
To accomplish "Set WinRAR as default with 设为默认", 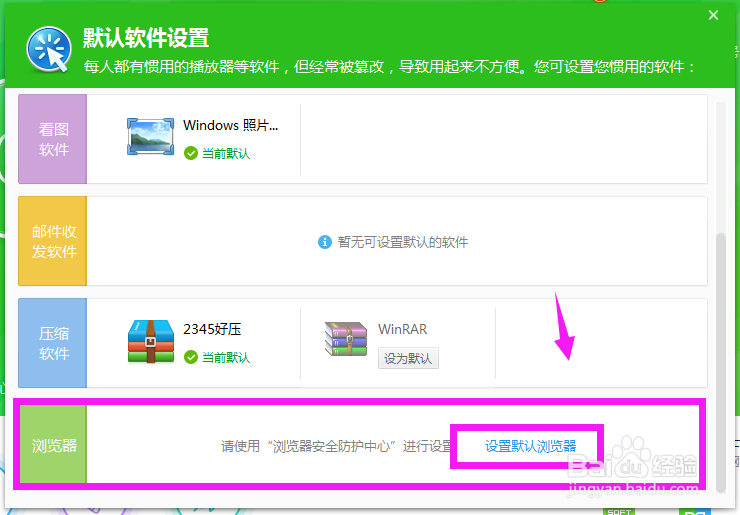I will point(408,358).
